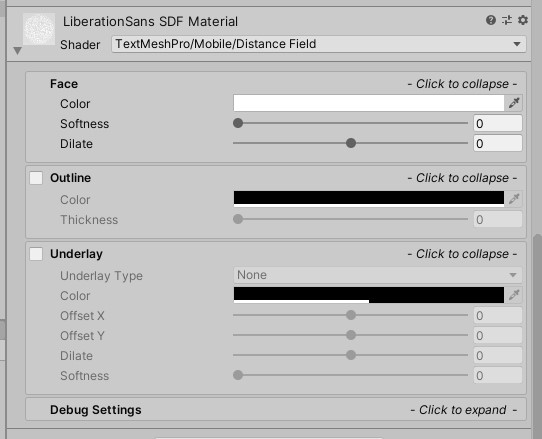Open the Underlay Type None dropdown
The width and height of the screenshot is (542, 439).
click(377, 275)
